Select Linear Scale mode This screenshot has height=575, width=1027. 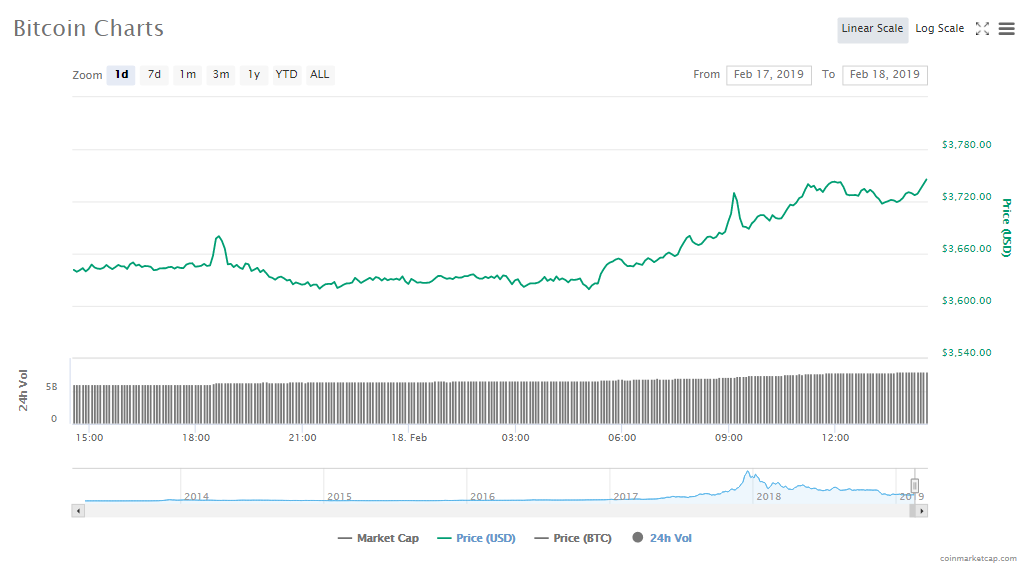(872, 29)
